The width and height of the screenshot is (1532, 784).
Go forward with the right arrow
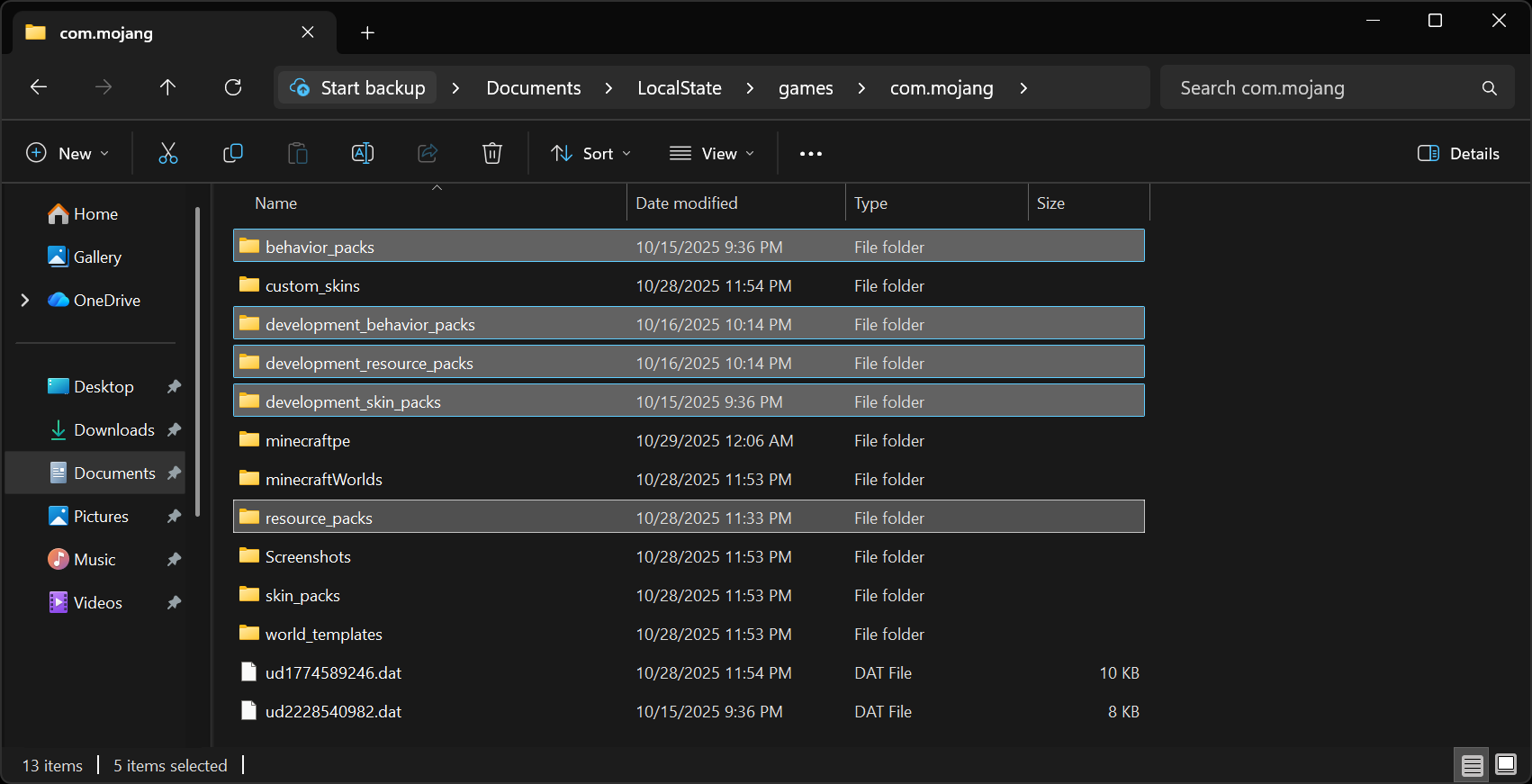pyautogui.click(x=104, y=87)
